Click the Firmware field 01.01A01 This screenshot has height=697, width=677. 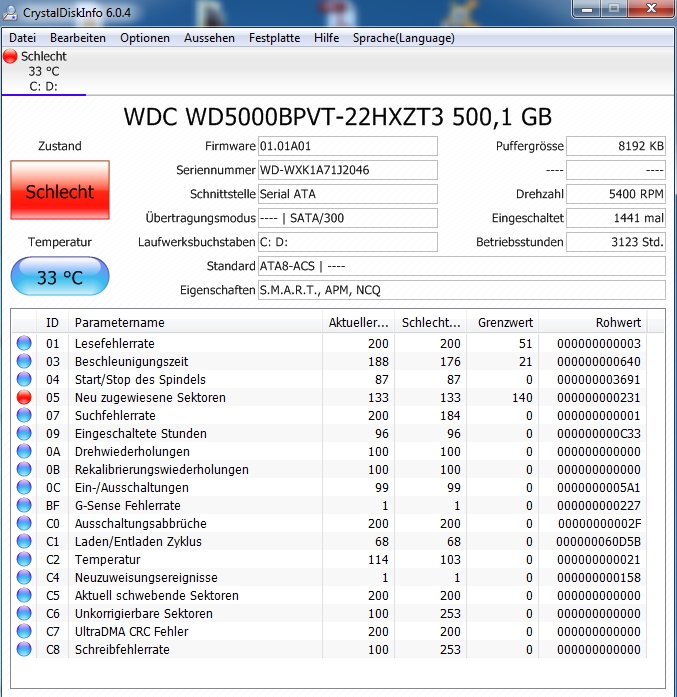point(348,146)
